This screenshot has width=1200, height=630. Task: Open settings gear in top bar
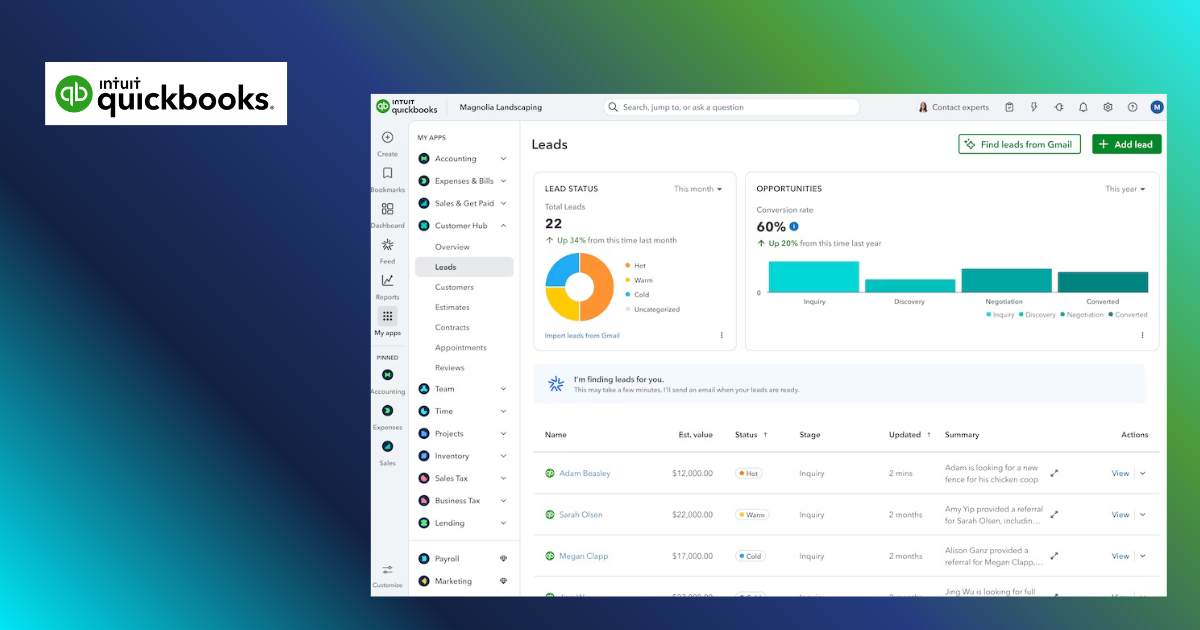point(1108,107)
